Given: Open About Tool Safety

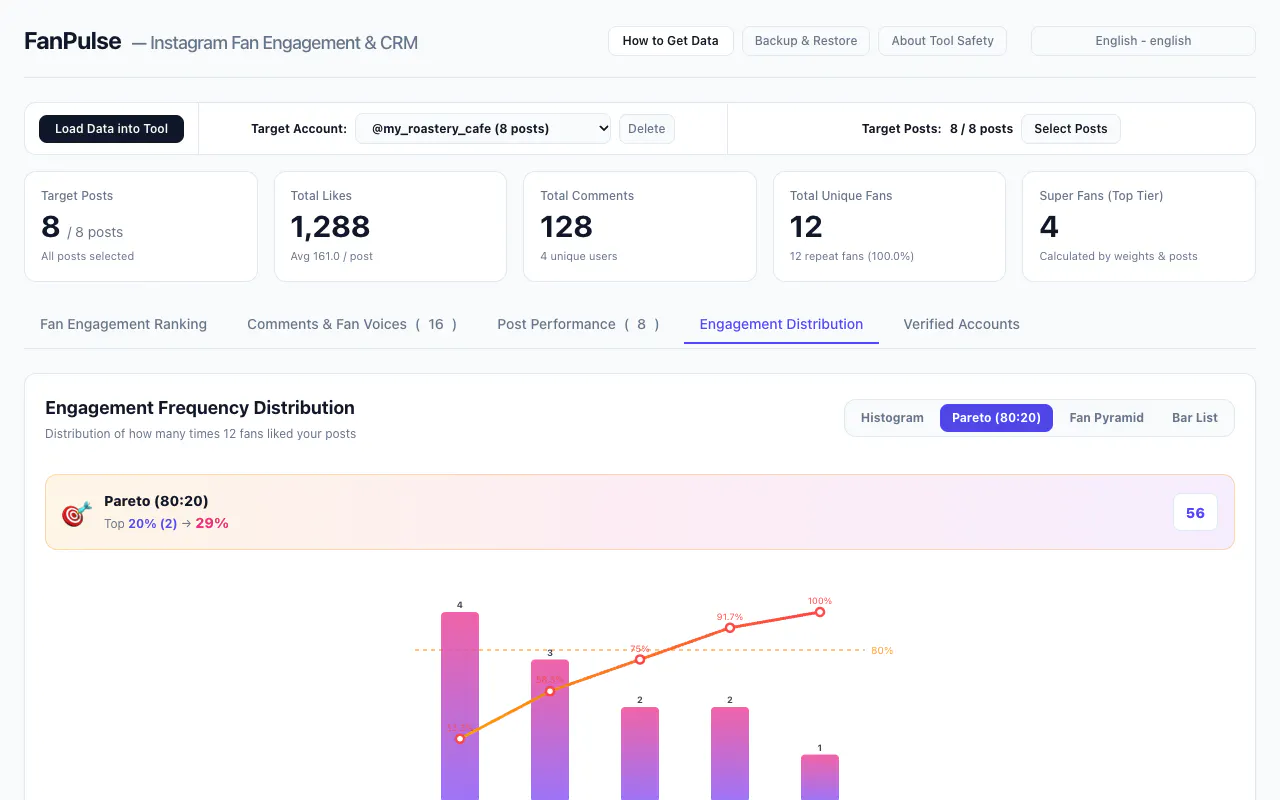Looking at the screenshot, I should pyautogui.click(x=942, y=41).
